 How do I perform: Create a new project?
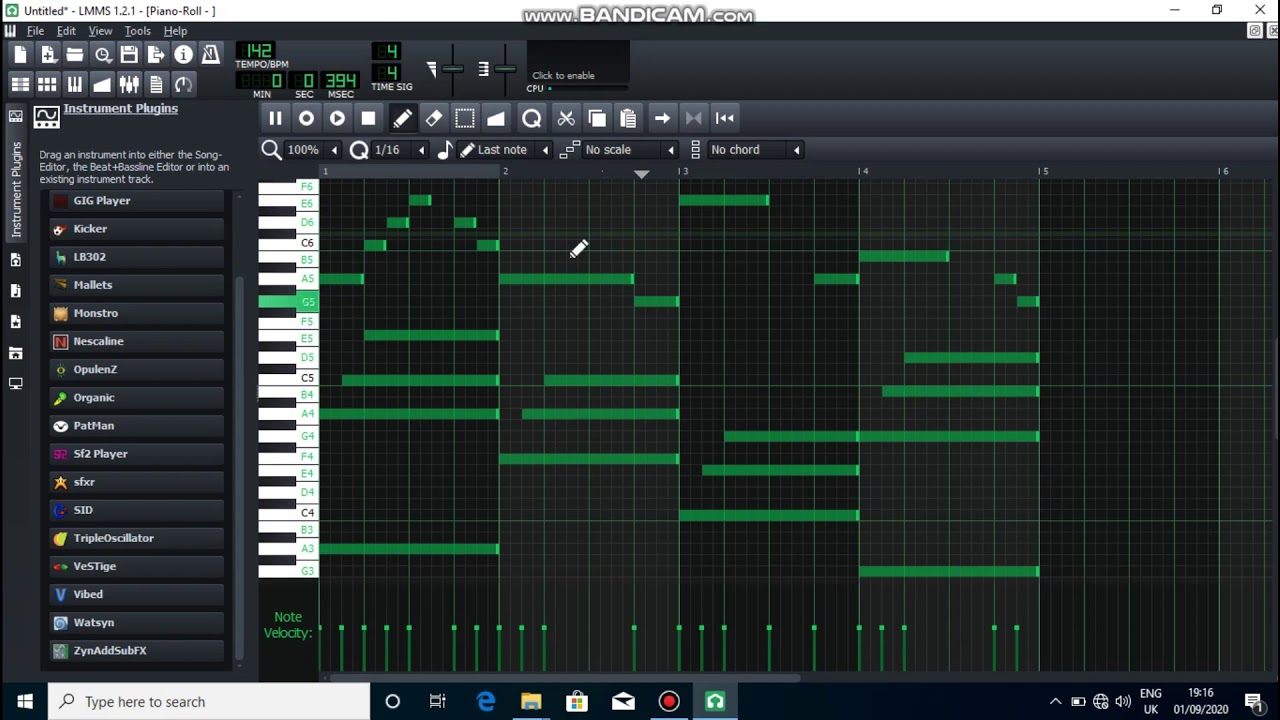click(20, 54)
